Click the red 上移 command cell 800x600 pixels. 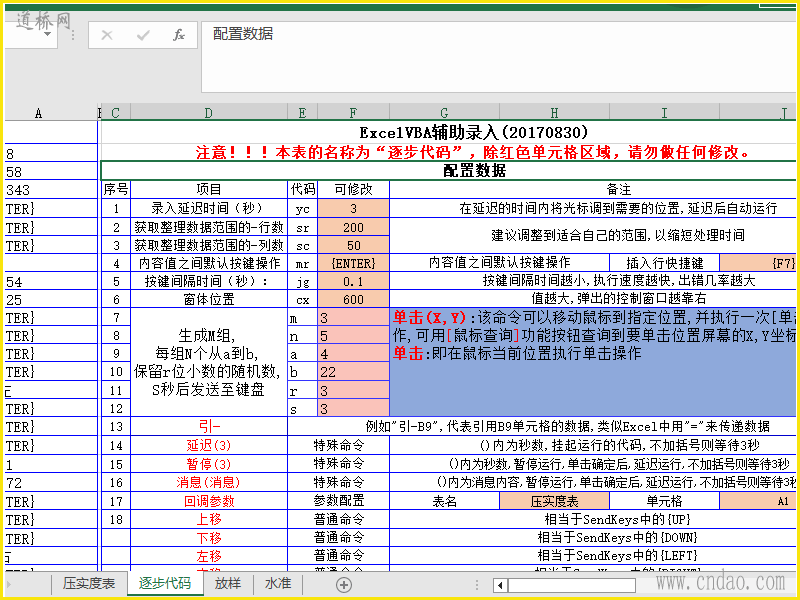(209, 519)
